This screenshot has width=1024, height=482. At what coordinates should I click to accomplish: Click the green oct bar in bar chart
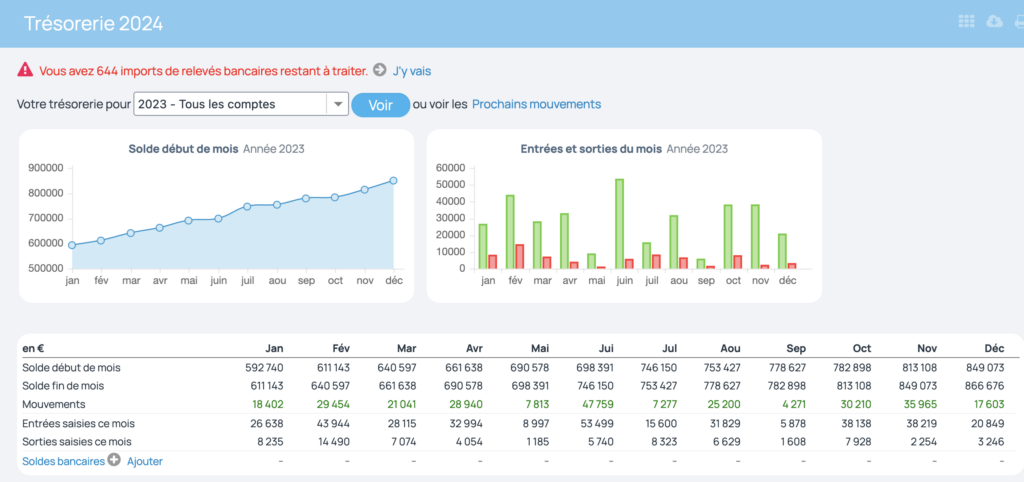(728, 236)
